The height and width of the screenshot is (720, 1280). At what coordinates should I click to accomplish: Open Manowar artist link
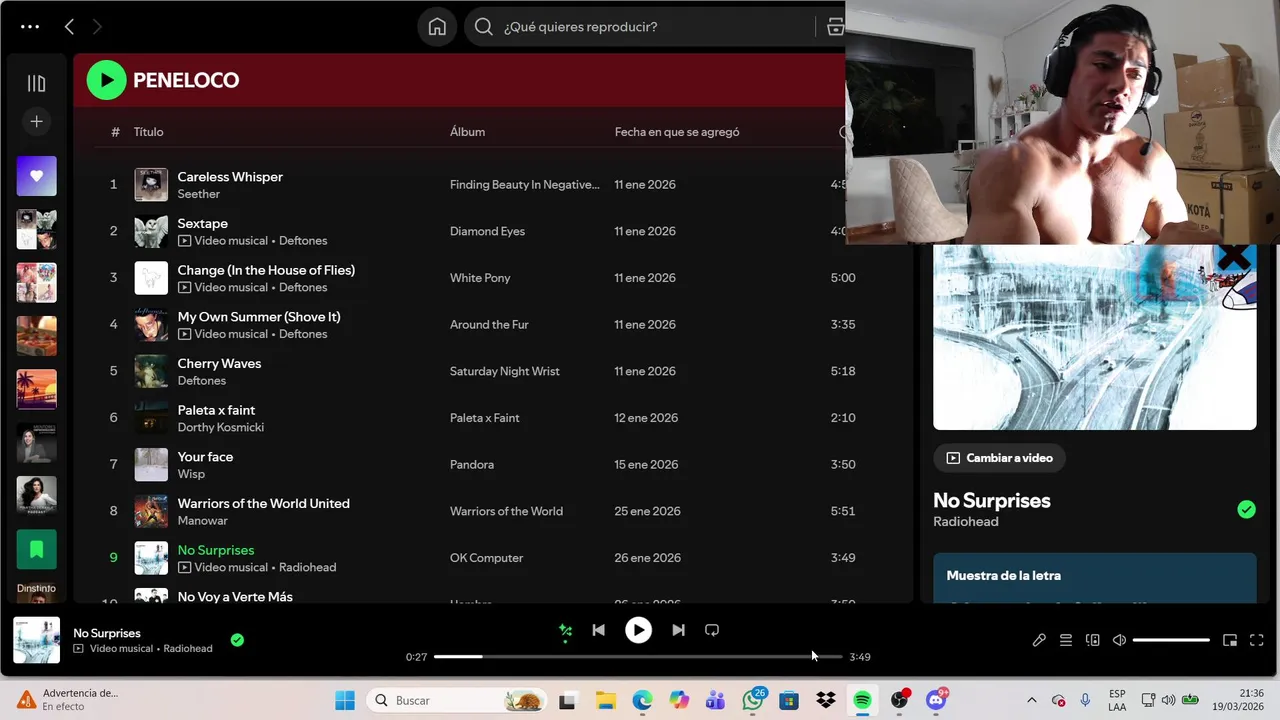pos(202,521)
